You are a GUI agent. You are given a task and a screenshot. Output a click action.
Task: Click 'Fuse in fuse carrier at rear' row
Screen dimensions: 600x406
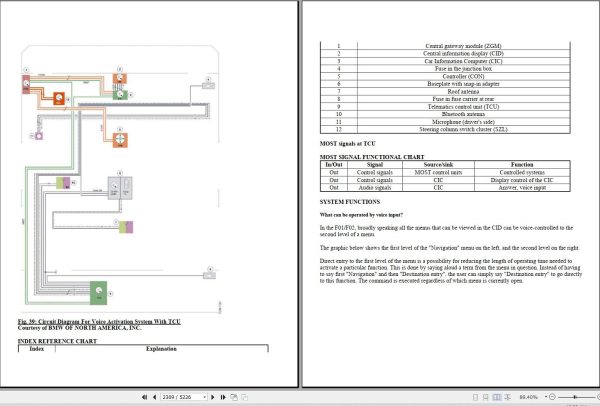445,99
